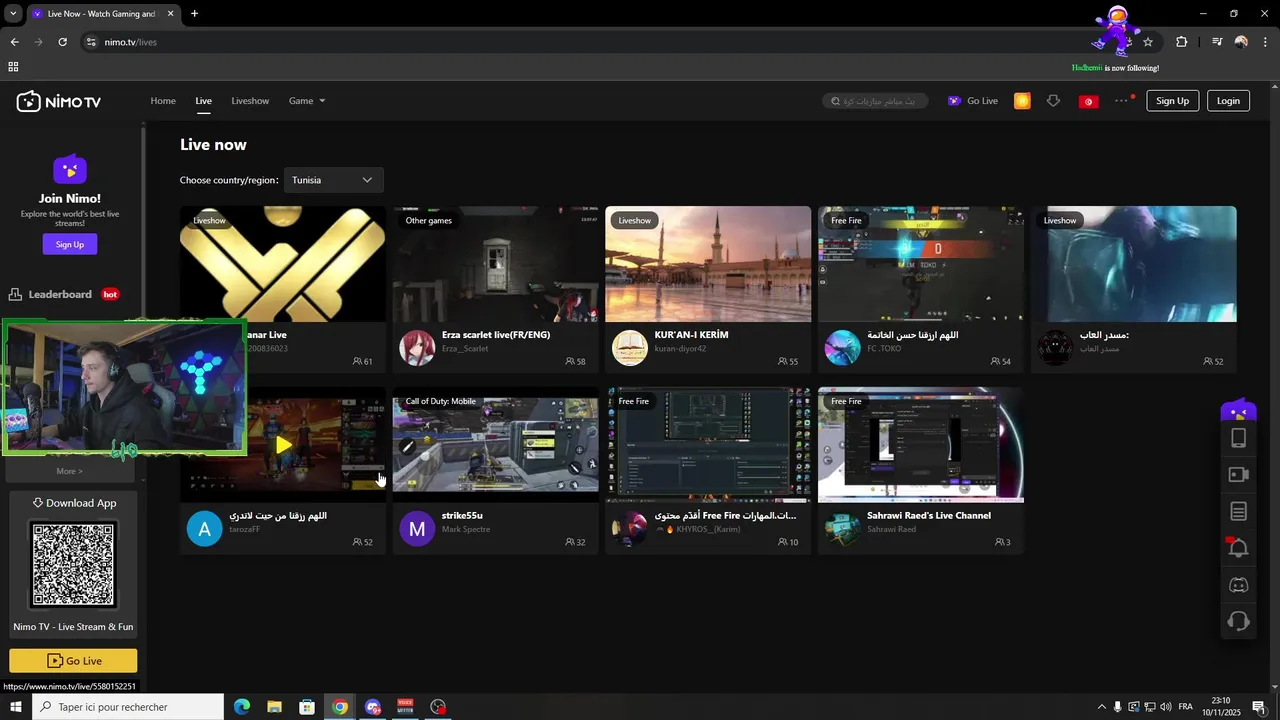Click the tarozaFF 'A' avatar
The height and width of the screenshot is (720, 1280).
point(204,529)
